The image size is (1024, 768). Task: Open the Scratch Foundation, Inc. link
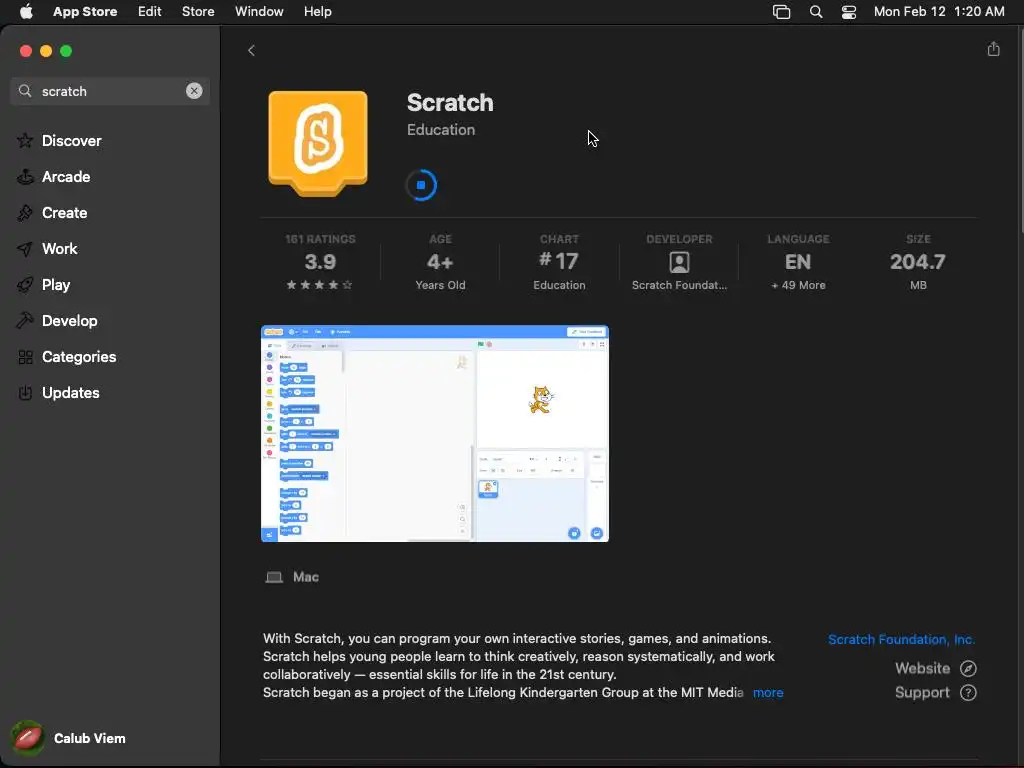[x=901, y=639]
